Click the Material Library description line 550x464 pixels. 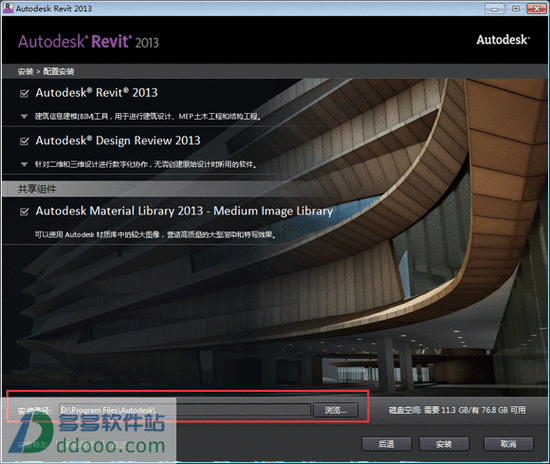click(155, 234)
